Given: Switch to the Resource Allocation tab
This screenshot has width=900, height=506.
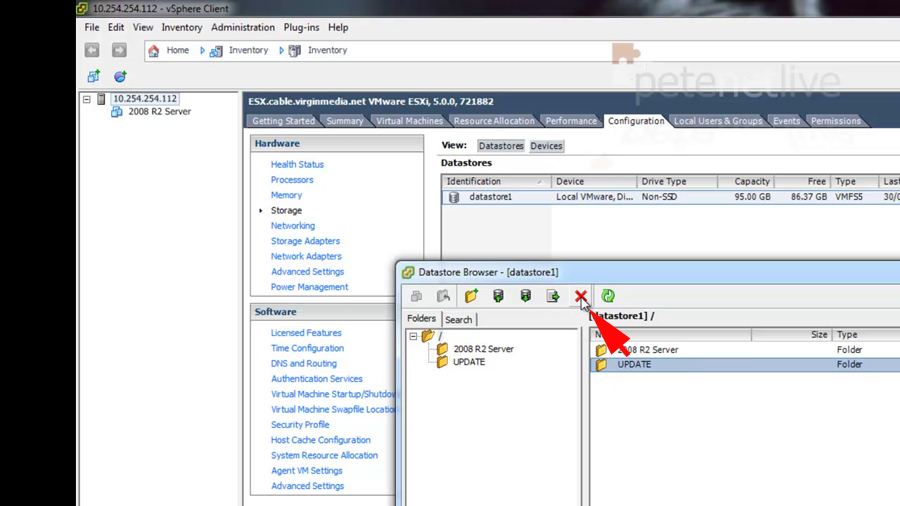Looking at the screenshot, I should 494,121.
